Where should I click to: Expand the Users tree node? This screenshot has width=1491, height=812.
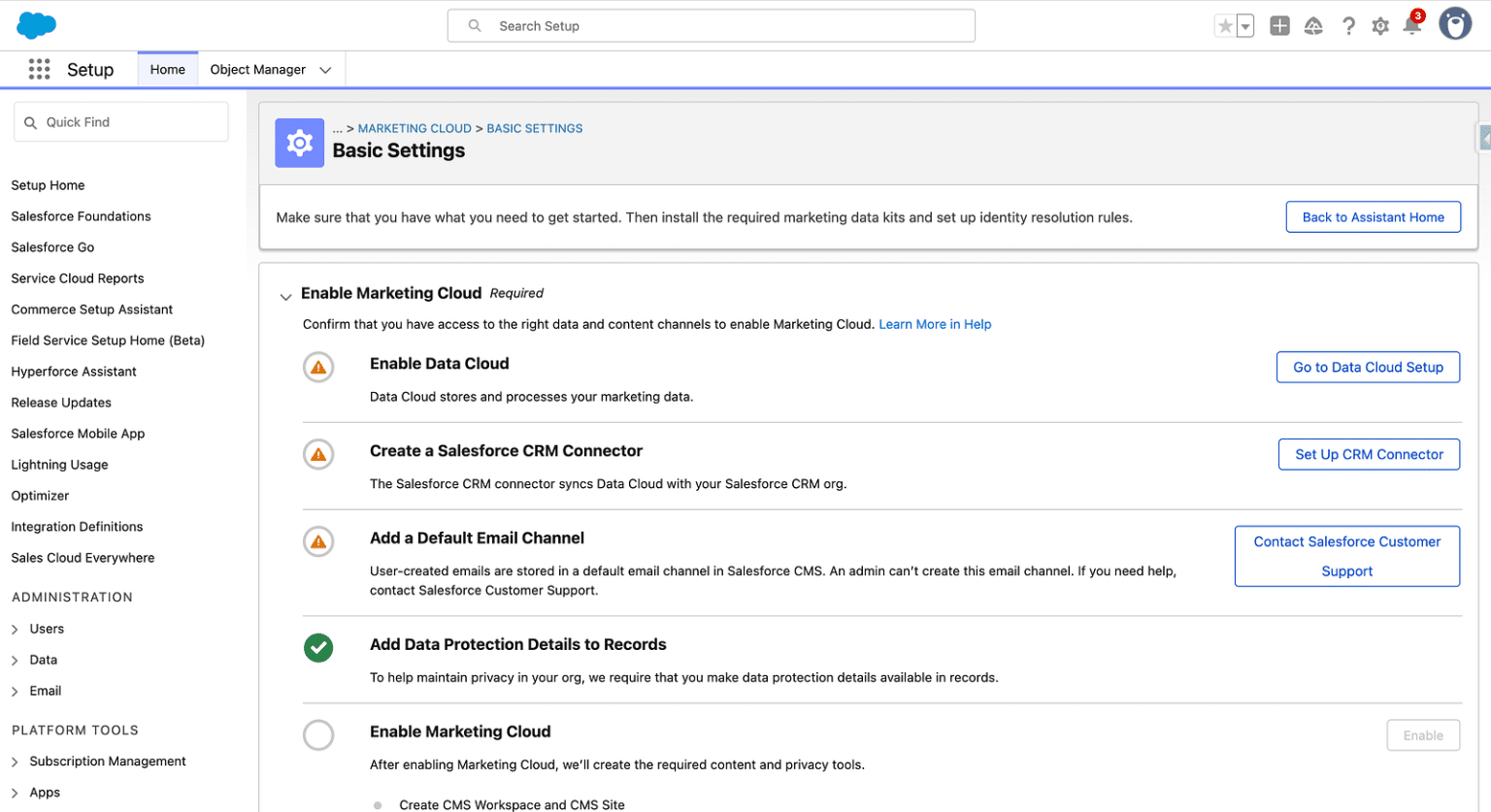click(15, 630)
